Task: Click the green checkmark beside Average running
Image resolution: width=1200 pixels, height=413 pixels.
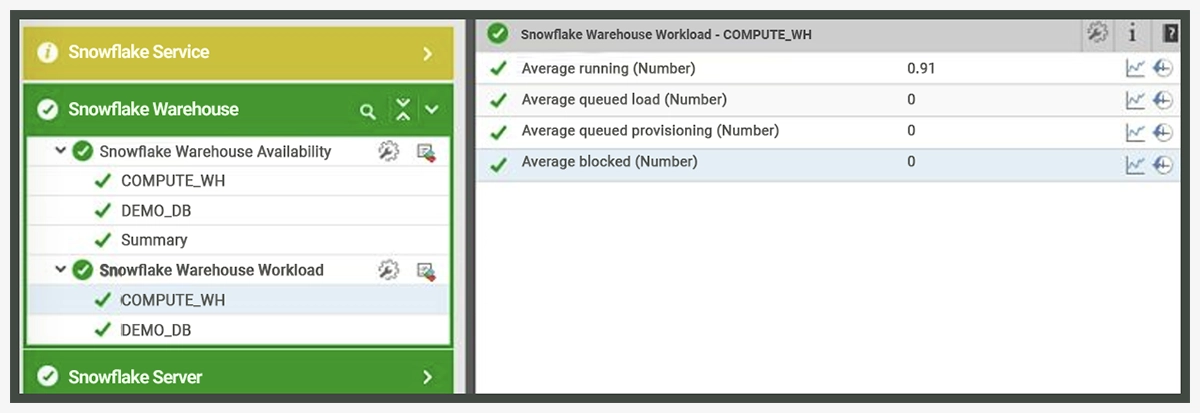Action: coord(498,69)
